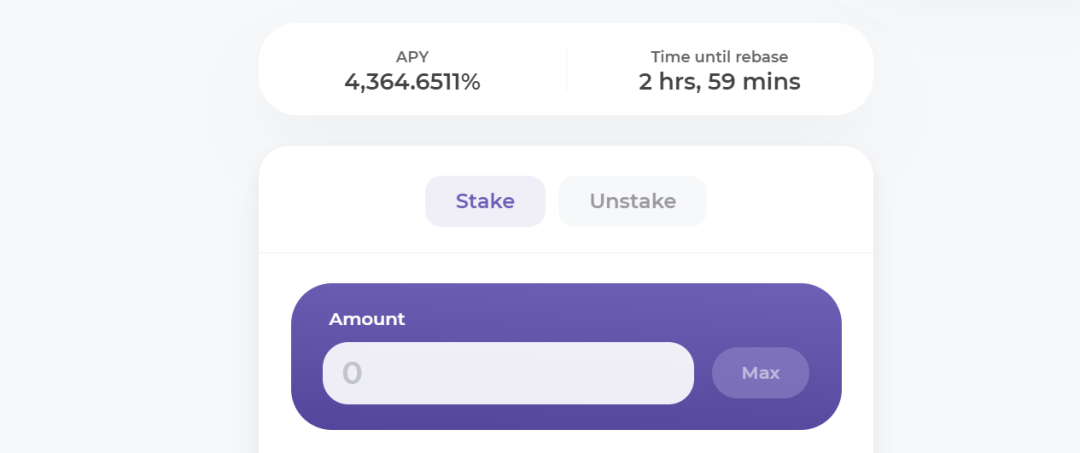This screenshot has width=1080, height=453.
Task: Click the Max button
Action: click(760, 372)
